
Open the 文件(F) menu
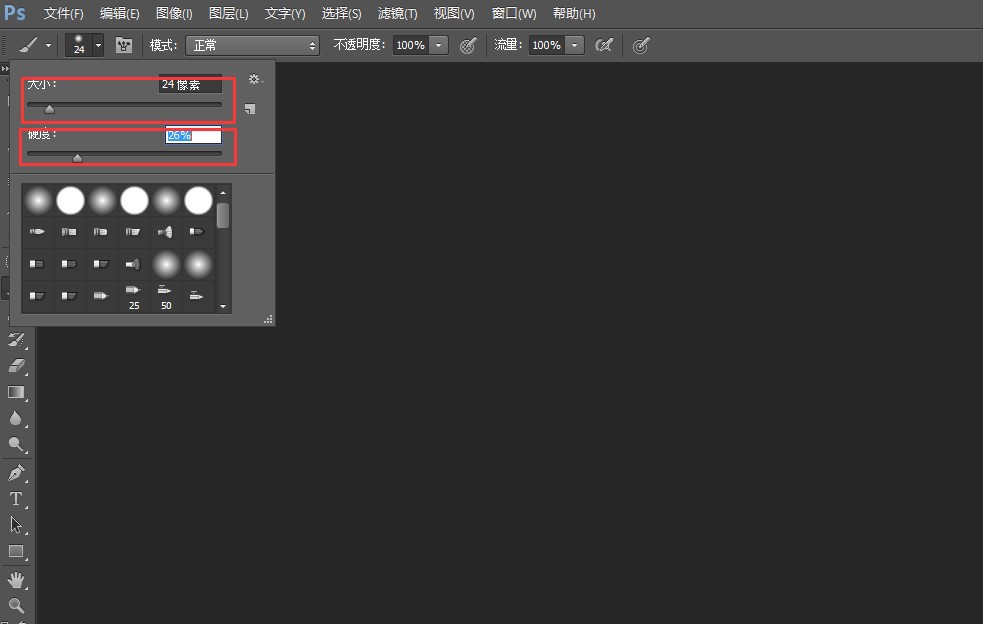63,13
